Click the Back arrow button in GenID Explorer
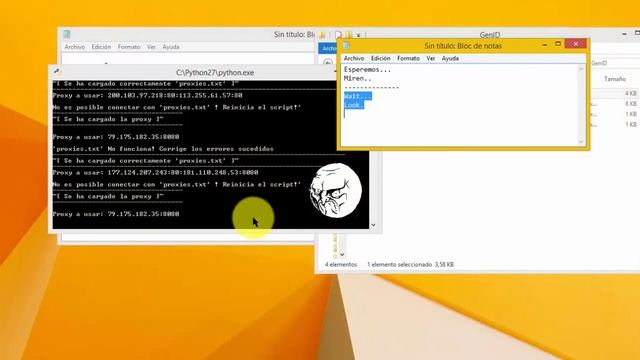 [328, 63]
